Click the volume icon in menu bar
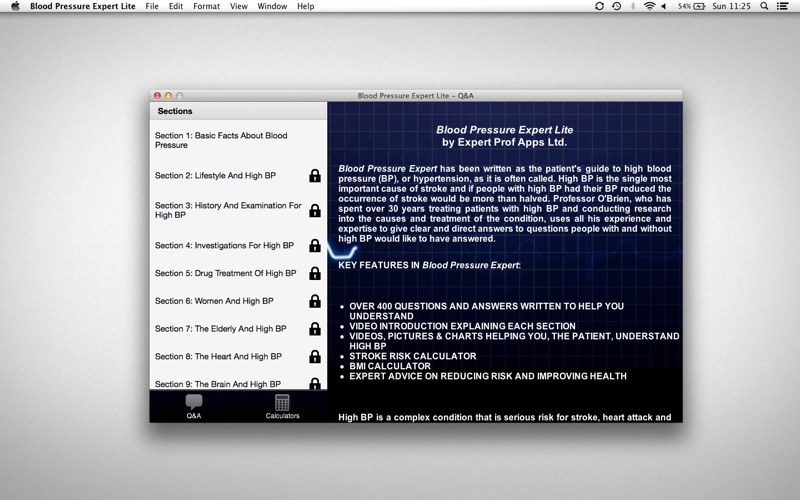 pyautogui.click(x=664, y=6)
